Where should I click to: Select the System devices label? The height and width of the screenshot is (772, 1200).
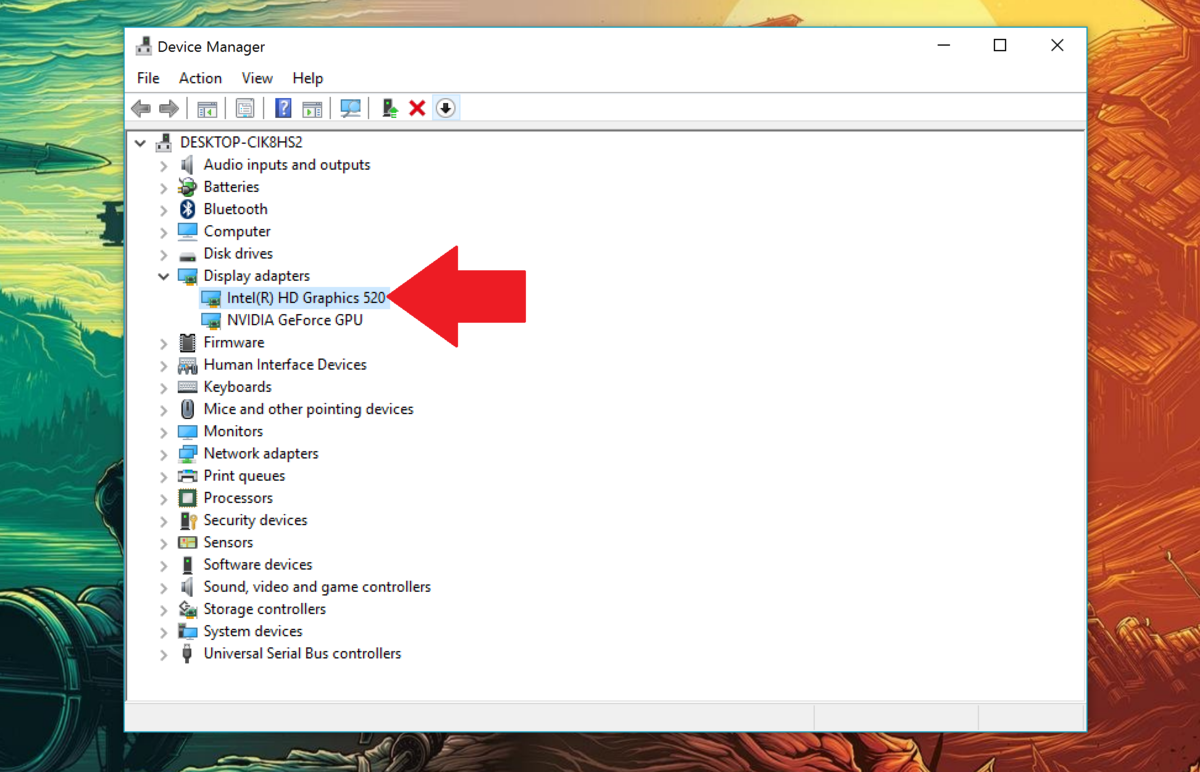(x=253, y=631)
